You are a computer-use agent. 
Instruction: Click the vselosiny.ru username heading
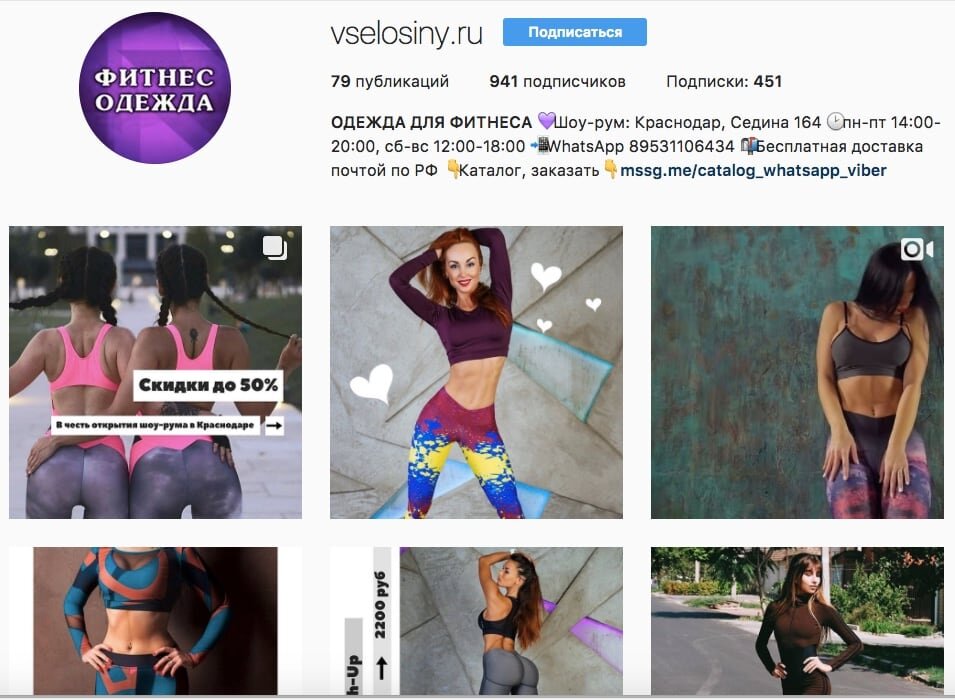[406, 33]
